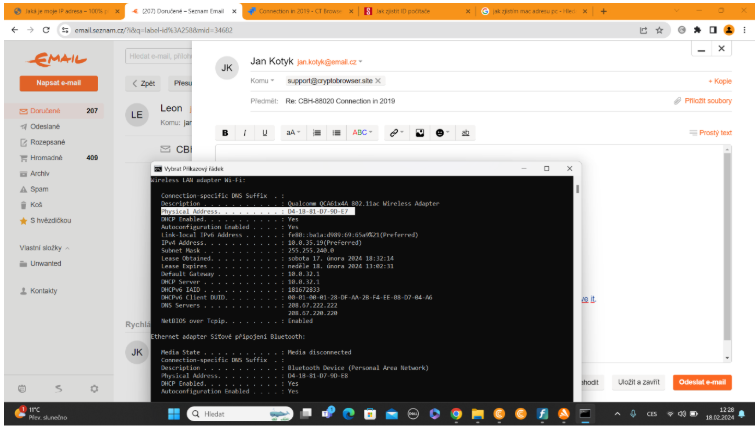Send the message with Odeslat e-mail

(x=702, y=382)
